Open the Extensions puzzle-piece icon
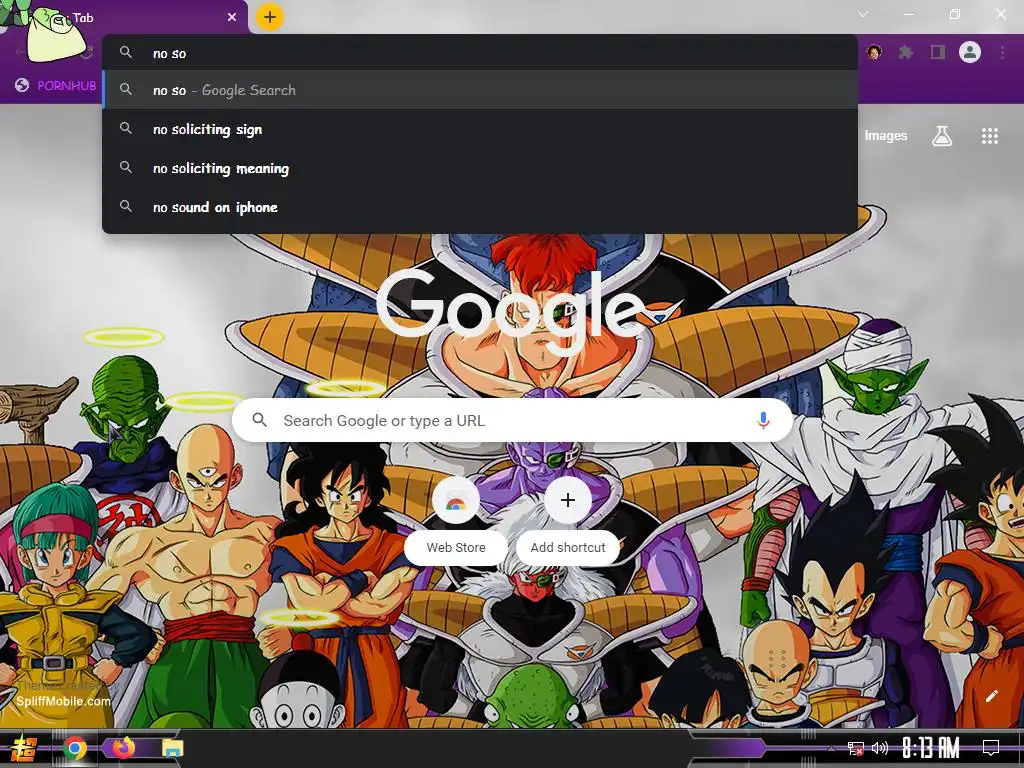Image resolution: width=1024 pixels, height=768 pixels. coord(905,52)
